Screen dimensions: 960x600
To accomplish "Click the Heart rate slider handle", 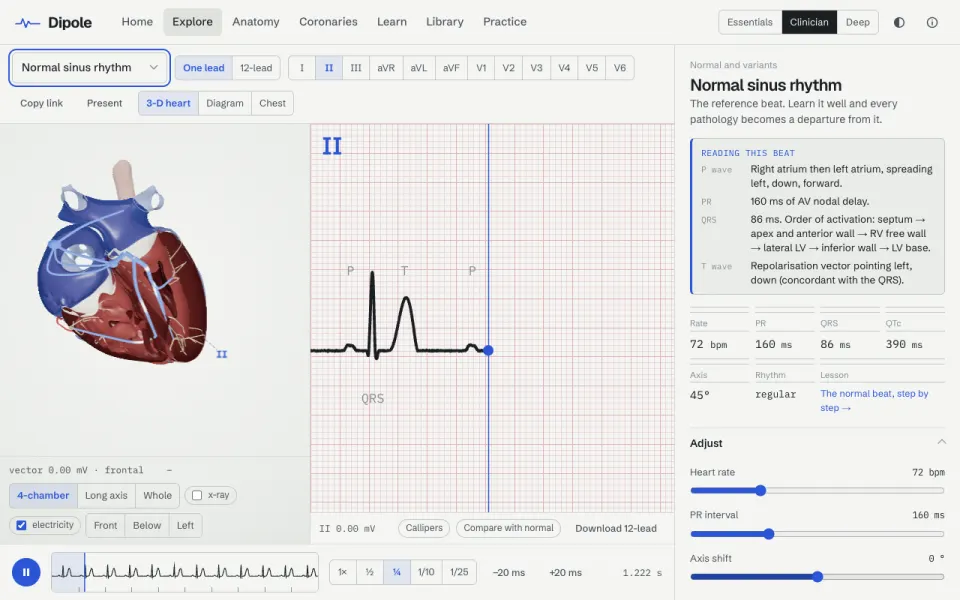I will [x=760, y=490].
